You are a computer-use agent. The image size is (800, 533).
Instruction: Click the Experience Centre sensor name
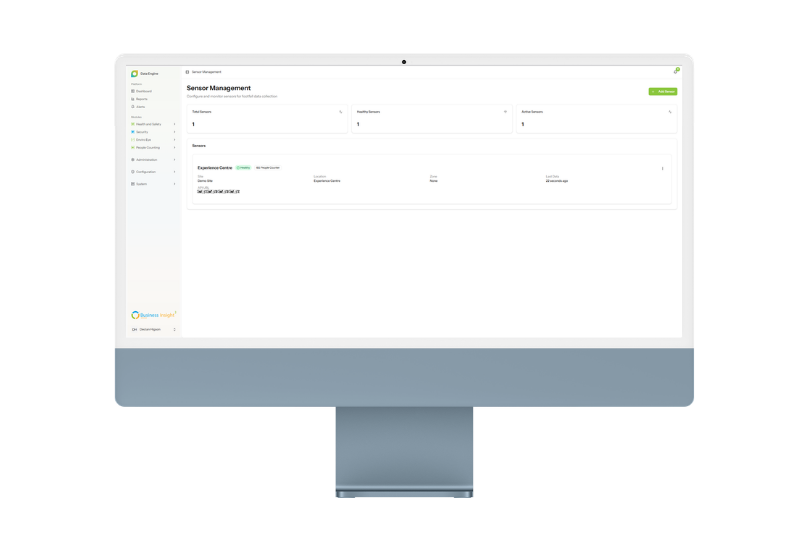(215, 168)
